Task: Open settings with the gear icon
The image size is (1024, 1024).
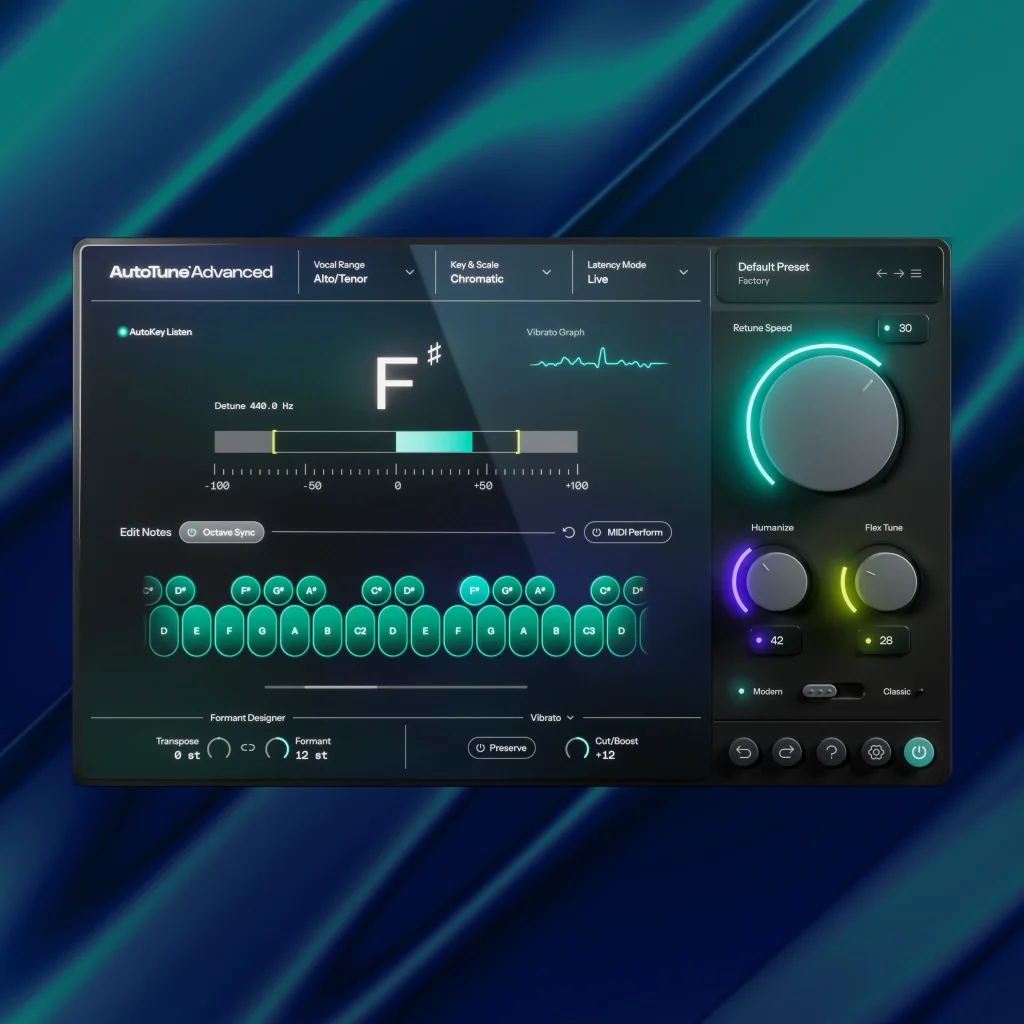Action: click(x=876, y=752)
